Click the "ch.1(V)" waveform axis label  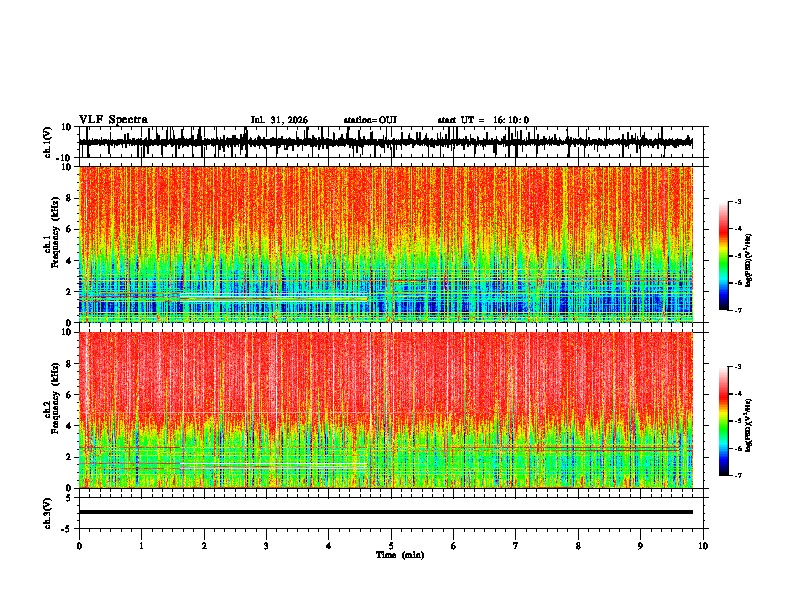click(x=48, y=142)
